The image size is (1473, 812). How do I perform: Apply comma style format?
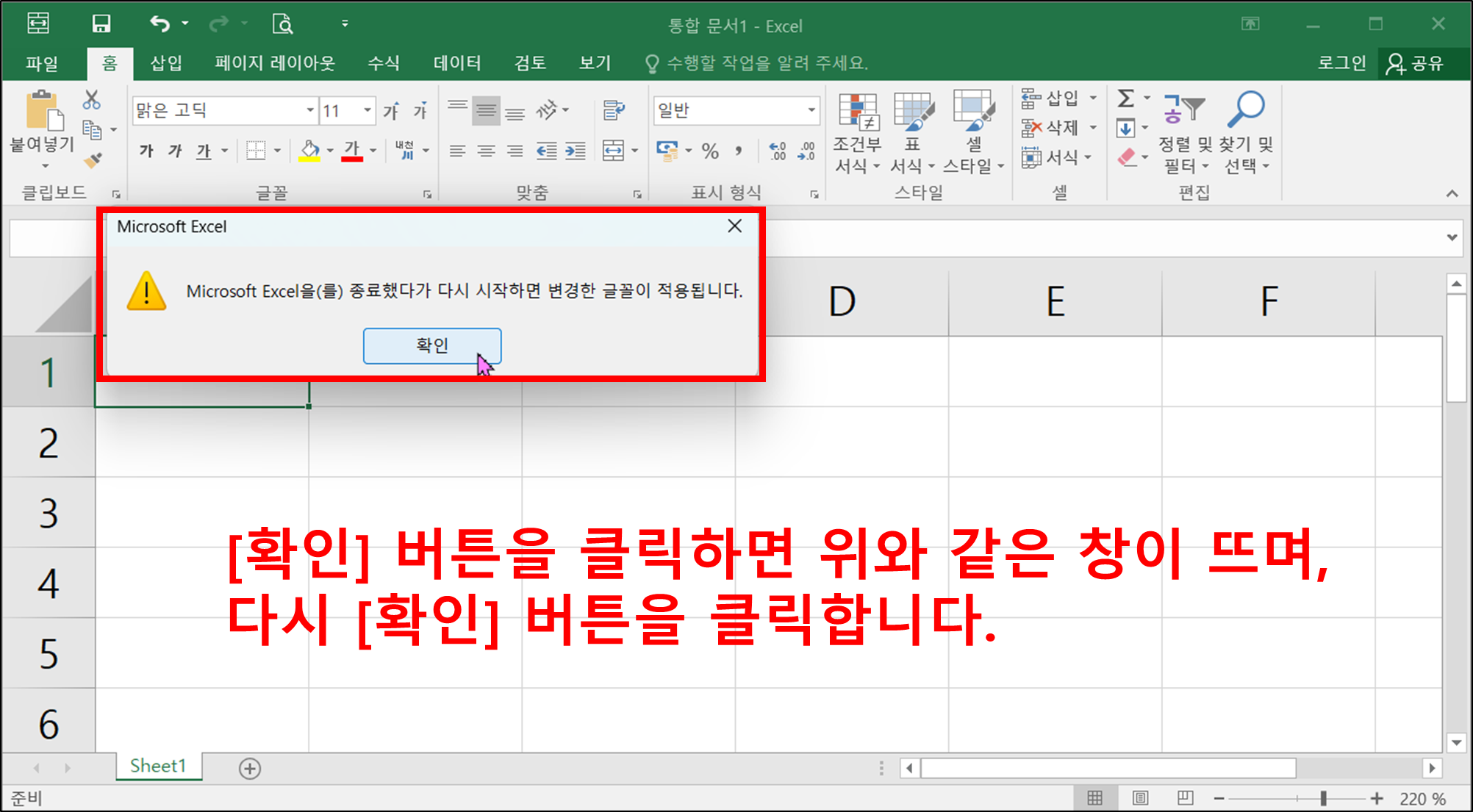pyautogui.click(x=738, y=151)
